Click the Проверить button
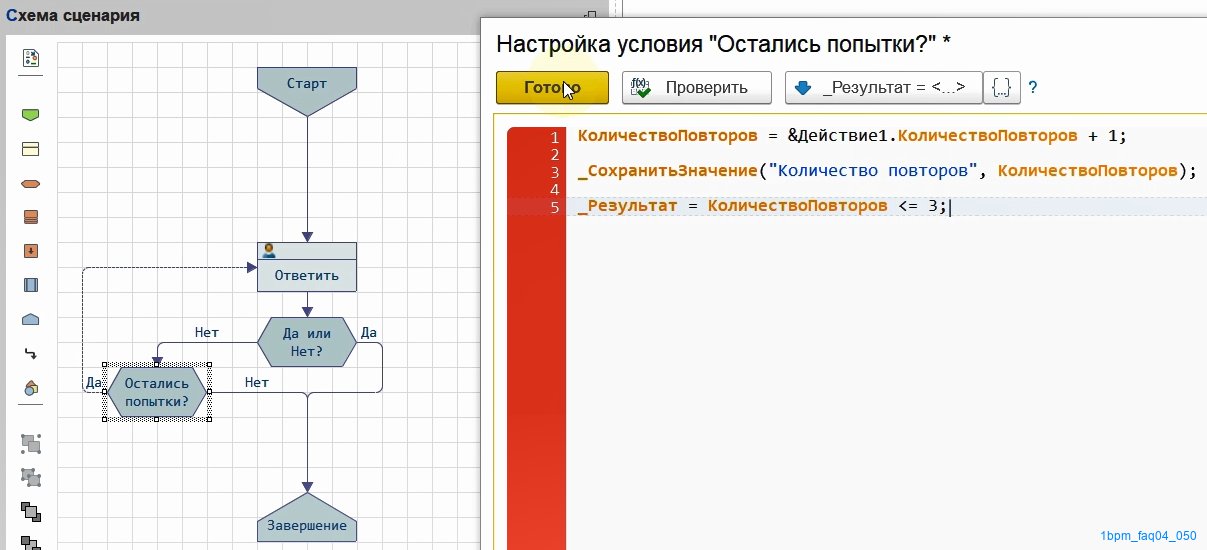Image resolution: width=1207 pixels, height=550 pixels. [696, 87]
